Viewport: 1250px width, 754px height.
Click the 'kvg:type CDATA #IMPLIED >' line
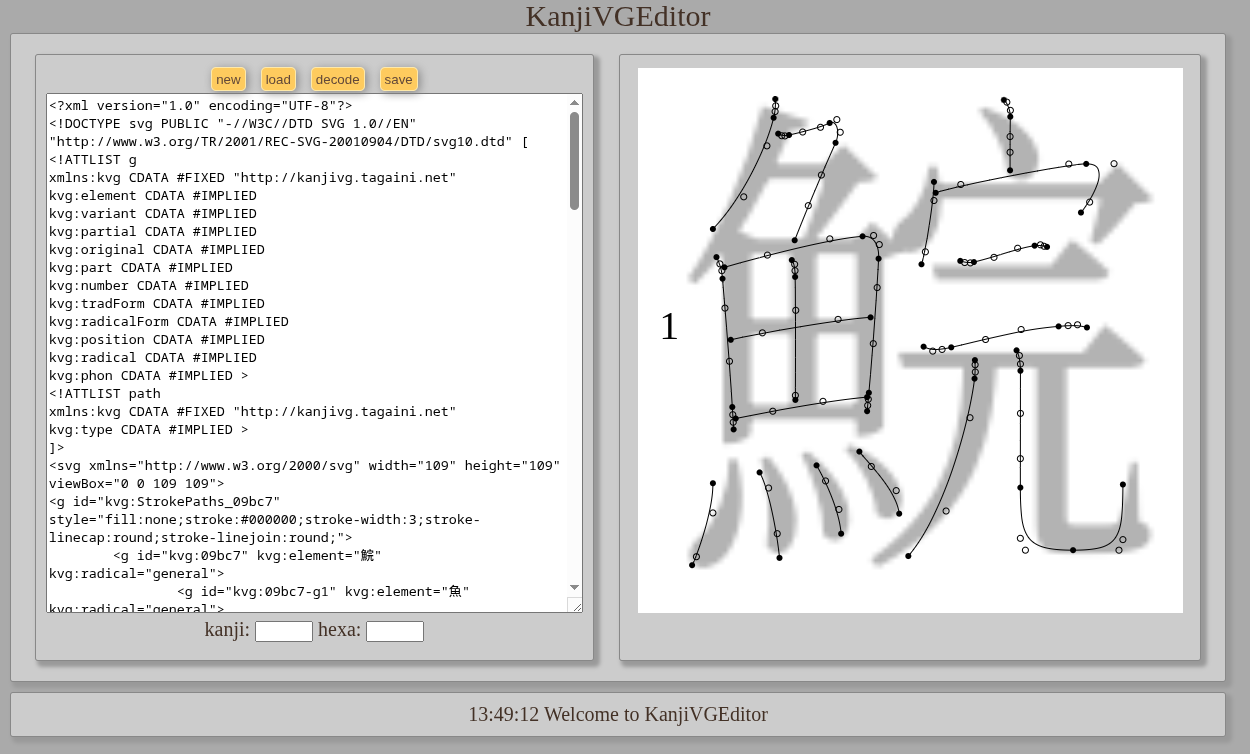coord(149,429)
